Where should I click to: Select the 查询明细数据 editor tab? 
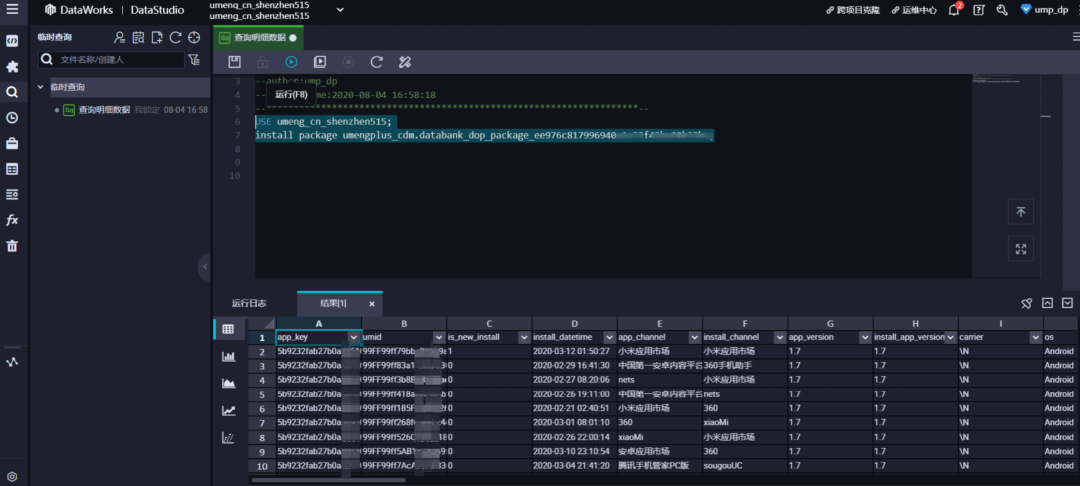[x=258, y=38]
